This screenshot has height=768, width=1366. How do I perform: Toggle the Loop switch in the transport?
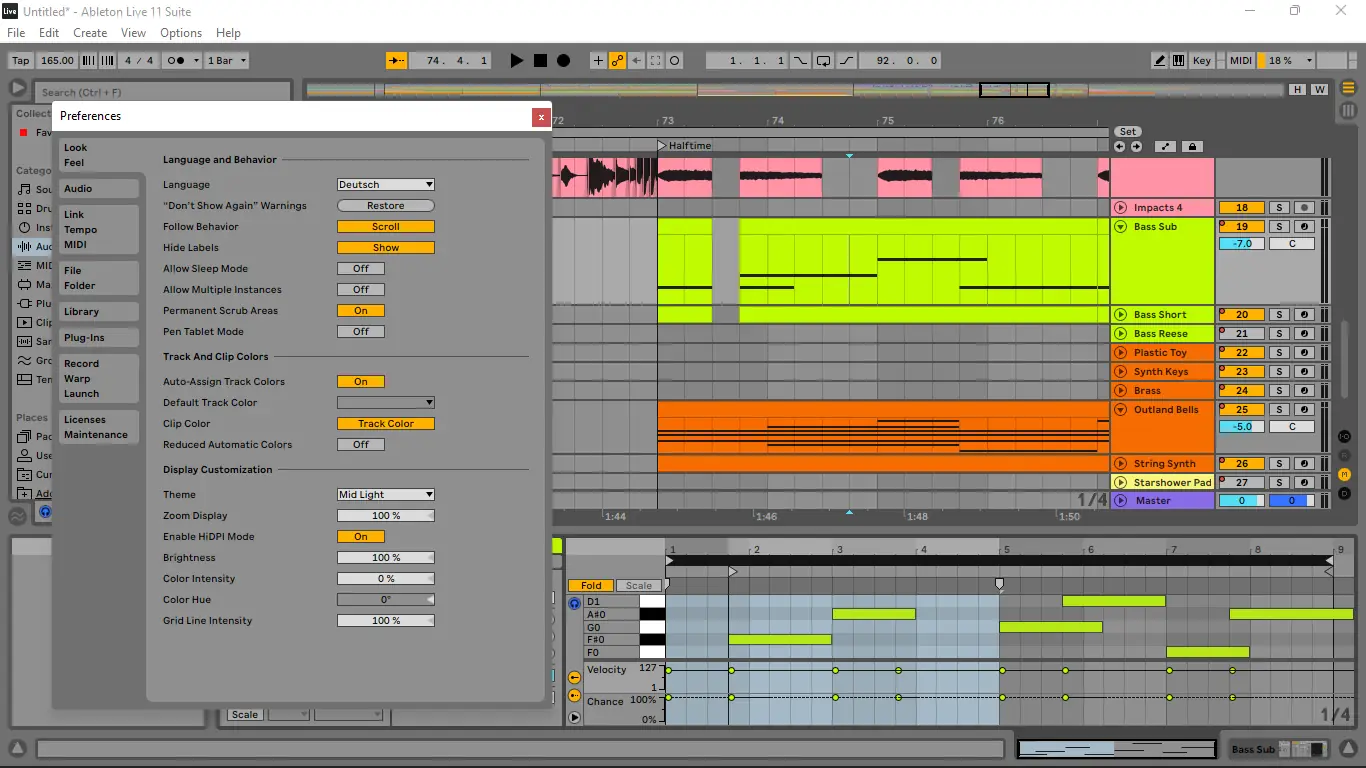click(x=823, y=61)
